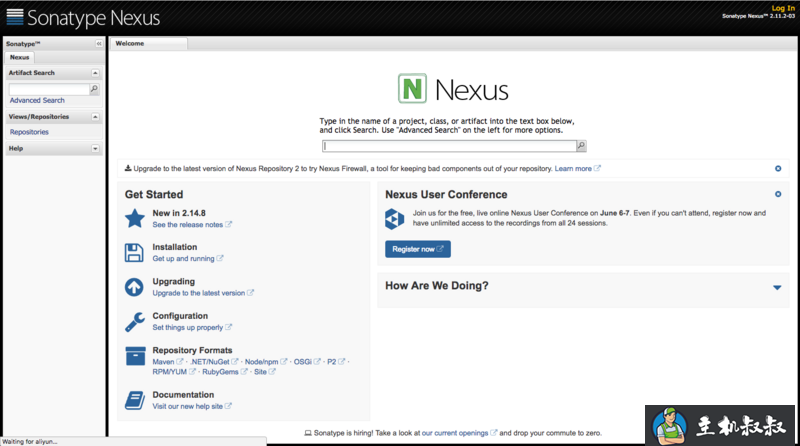Click the Documentation book icon

click(135, 401)
